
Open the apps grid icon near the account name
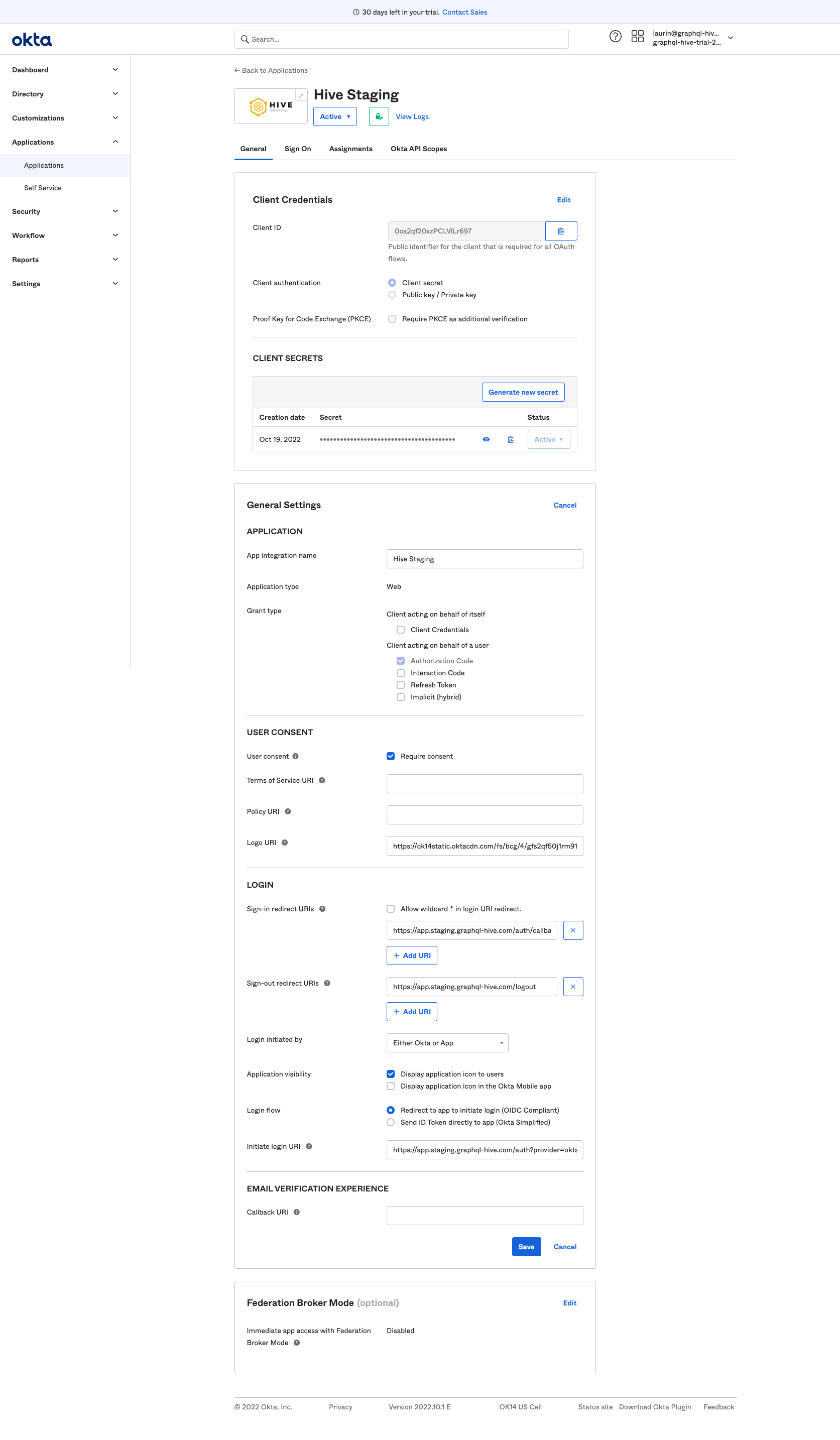click(638, 37)
